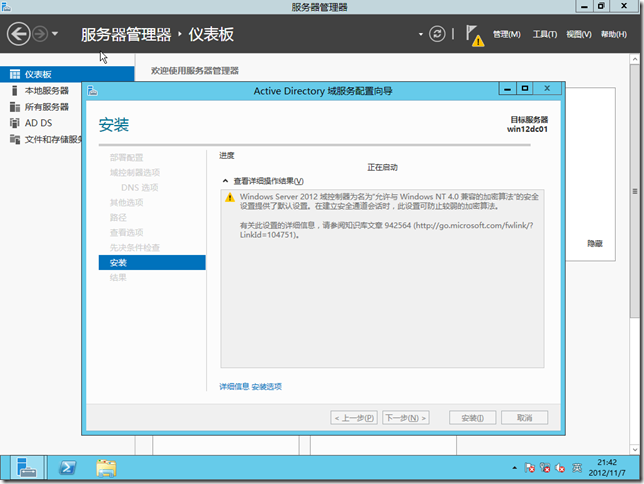644x484 pixels.
Task: Select the 路径 wizard step
Action: [118, 217]
